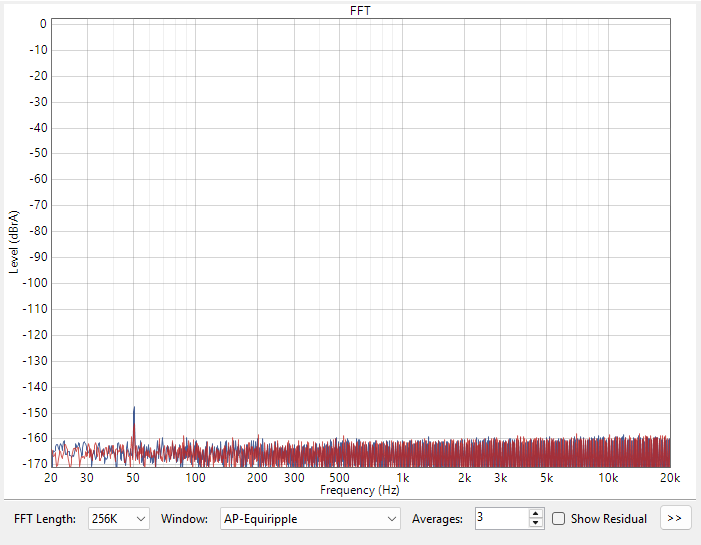Image resolution: width=701 pixels, height=545 pixels.
Task: Click the Level (dBrA) axis label
Action: click(14, 242)
